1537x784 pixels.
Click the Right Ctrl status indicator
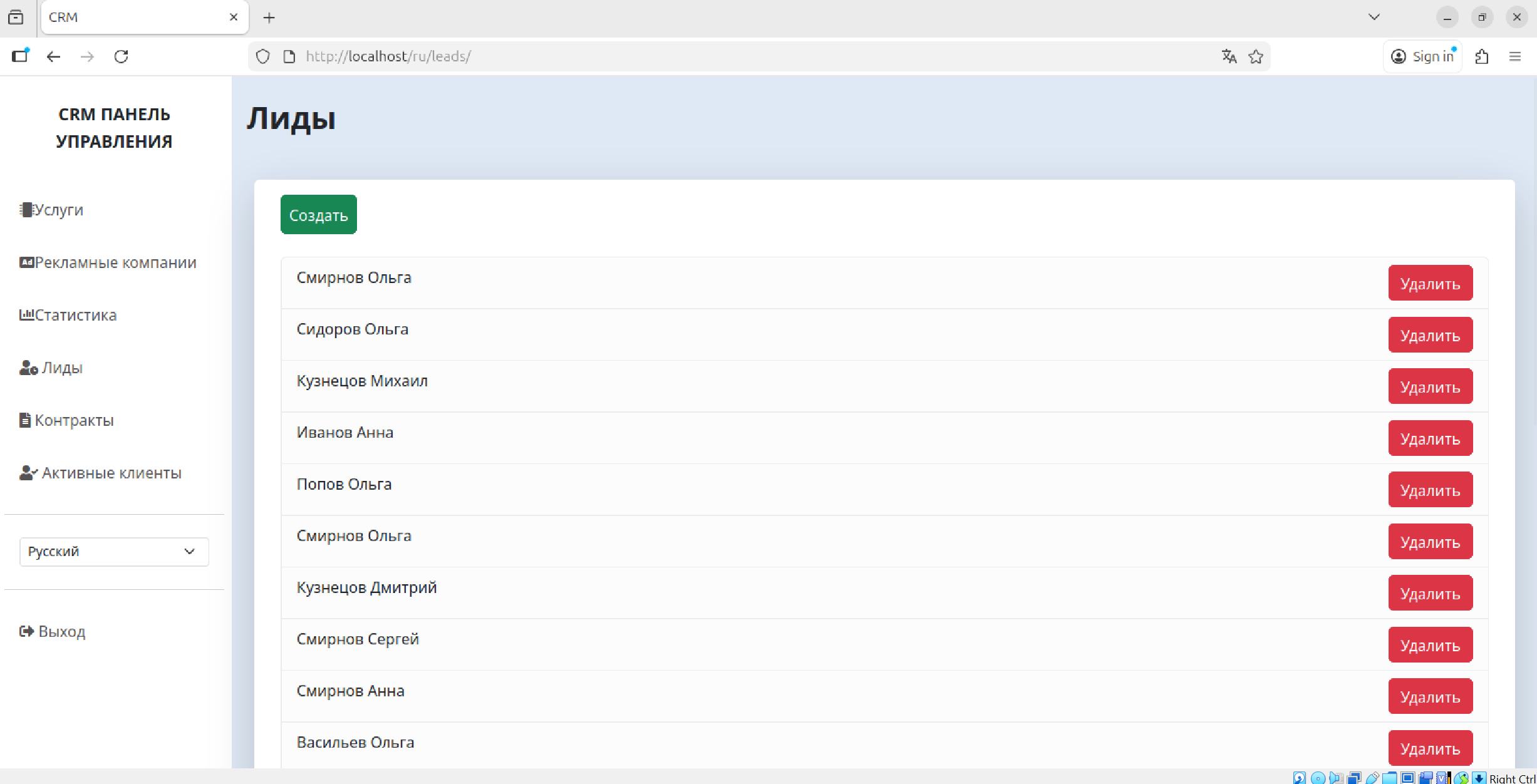(x=1512, y=778)
